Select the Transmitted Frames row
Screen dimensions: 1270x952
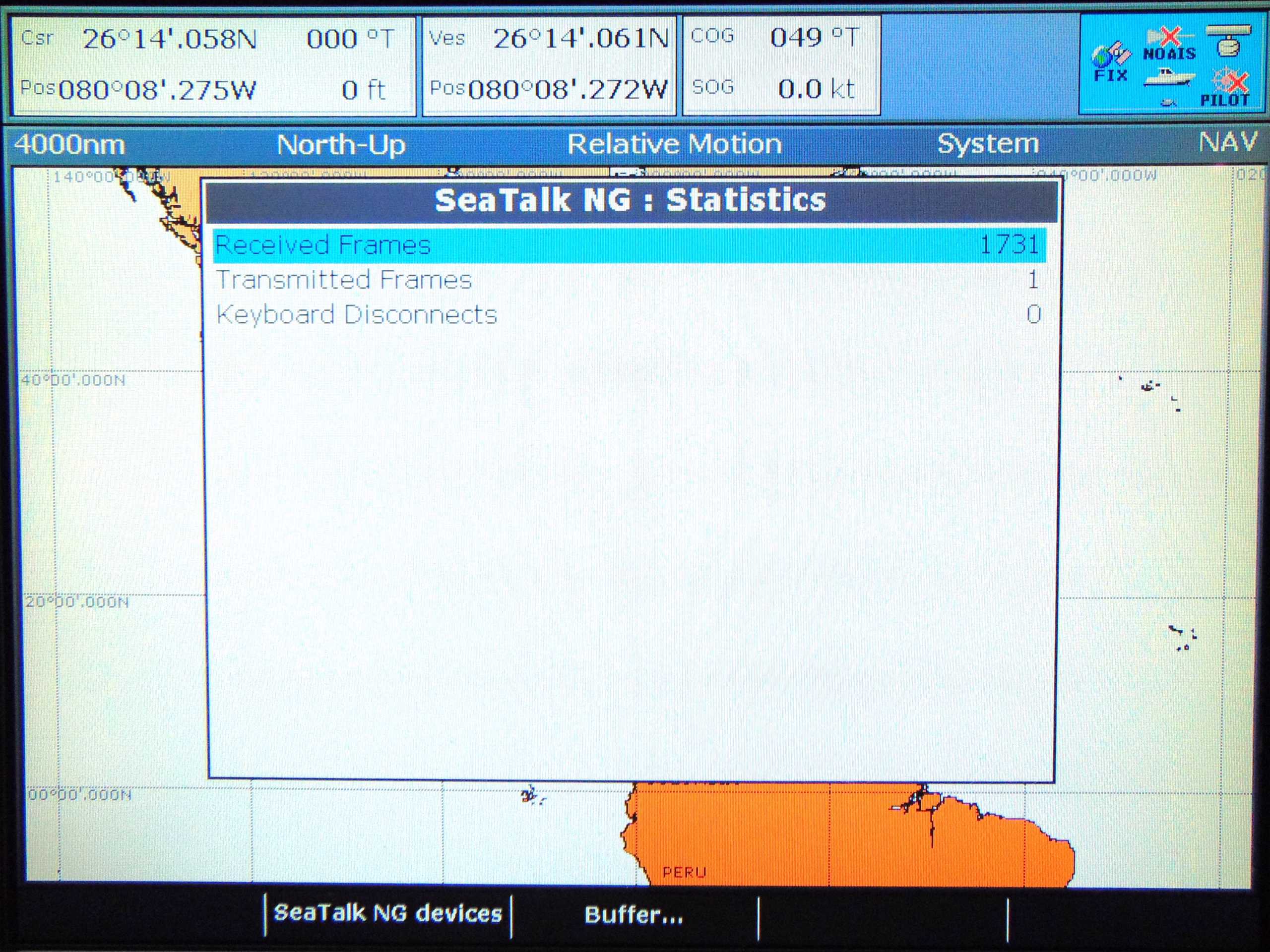point(629,280)
